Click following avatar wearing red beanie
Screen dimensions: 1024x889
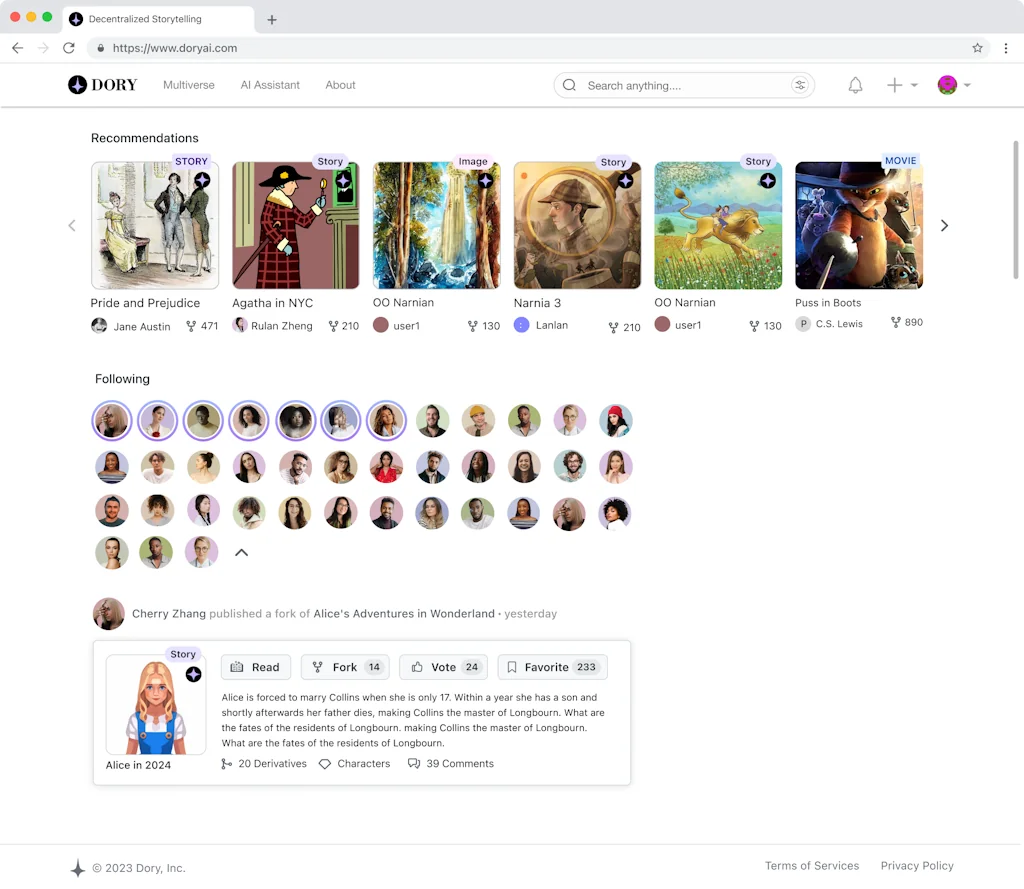(615, 421)
